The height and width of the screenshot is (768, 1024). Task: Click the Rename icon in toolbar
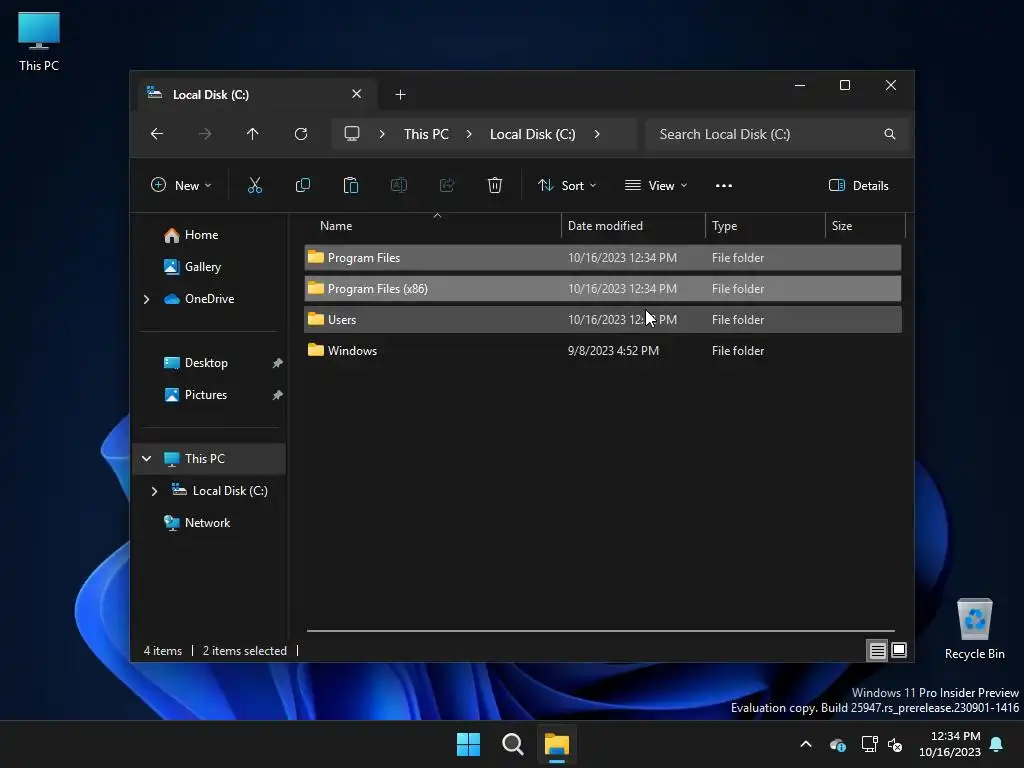[x=398, y=185]
